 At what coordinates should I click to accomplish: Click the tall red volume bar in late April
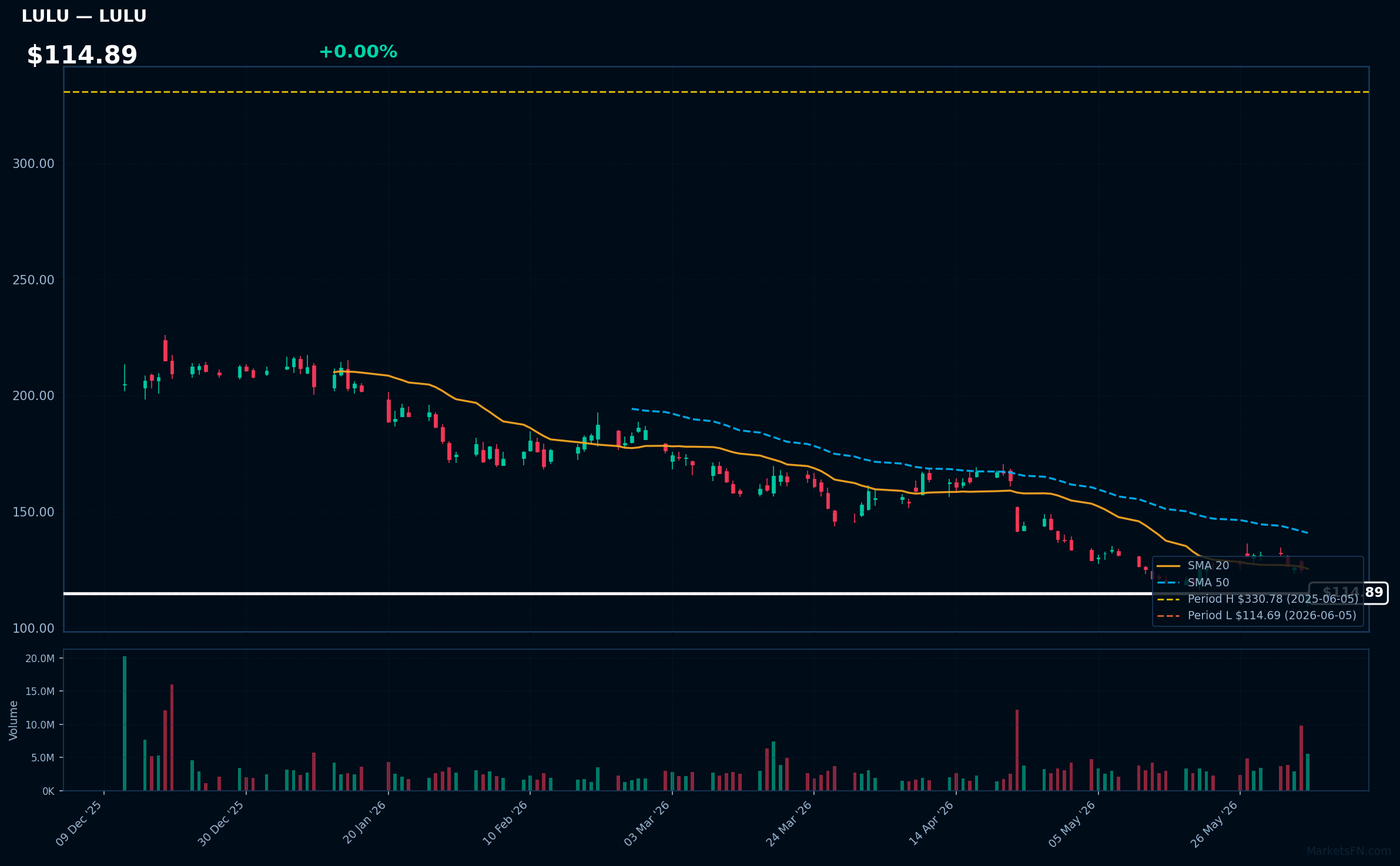(x=1017, y=750)
